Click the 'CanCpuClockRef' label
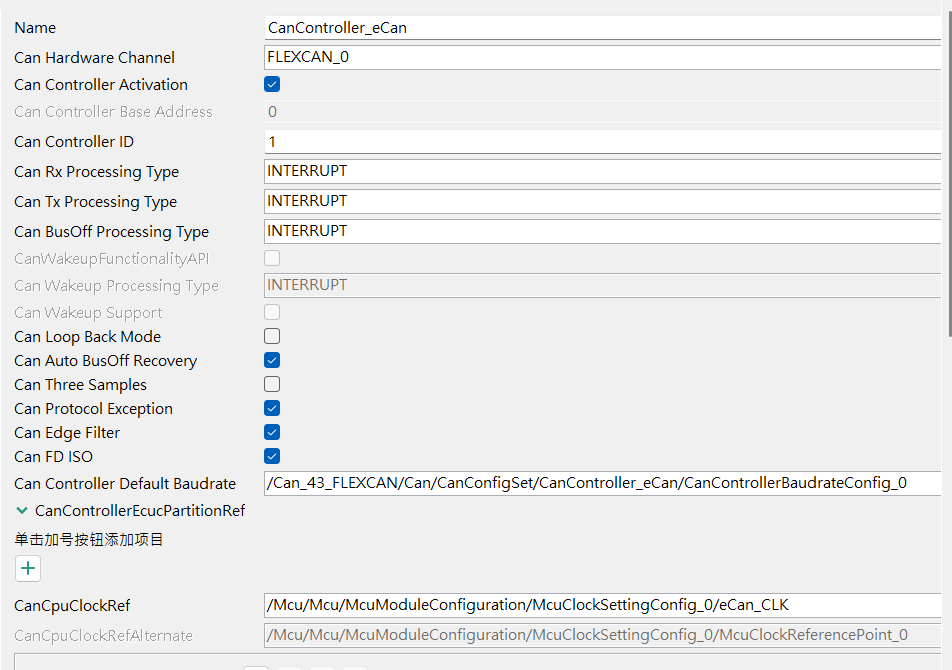 [72, 606]
